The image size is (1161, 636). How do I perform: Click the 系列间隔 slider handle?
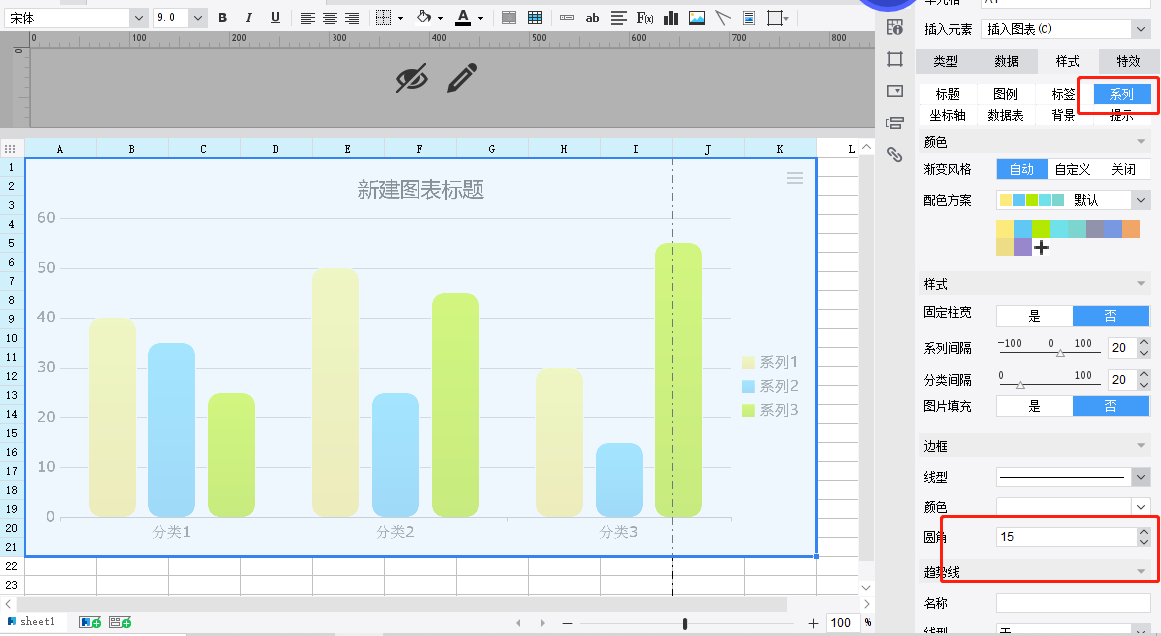[1060, 353]
